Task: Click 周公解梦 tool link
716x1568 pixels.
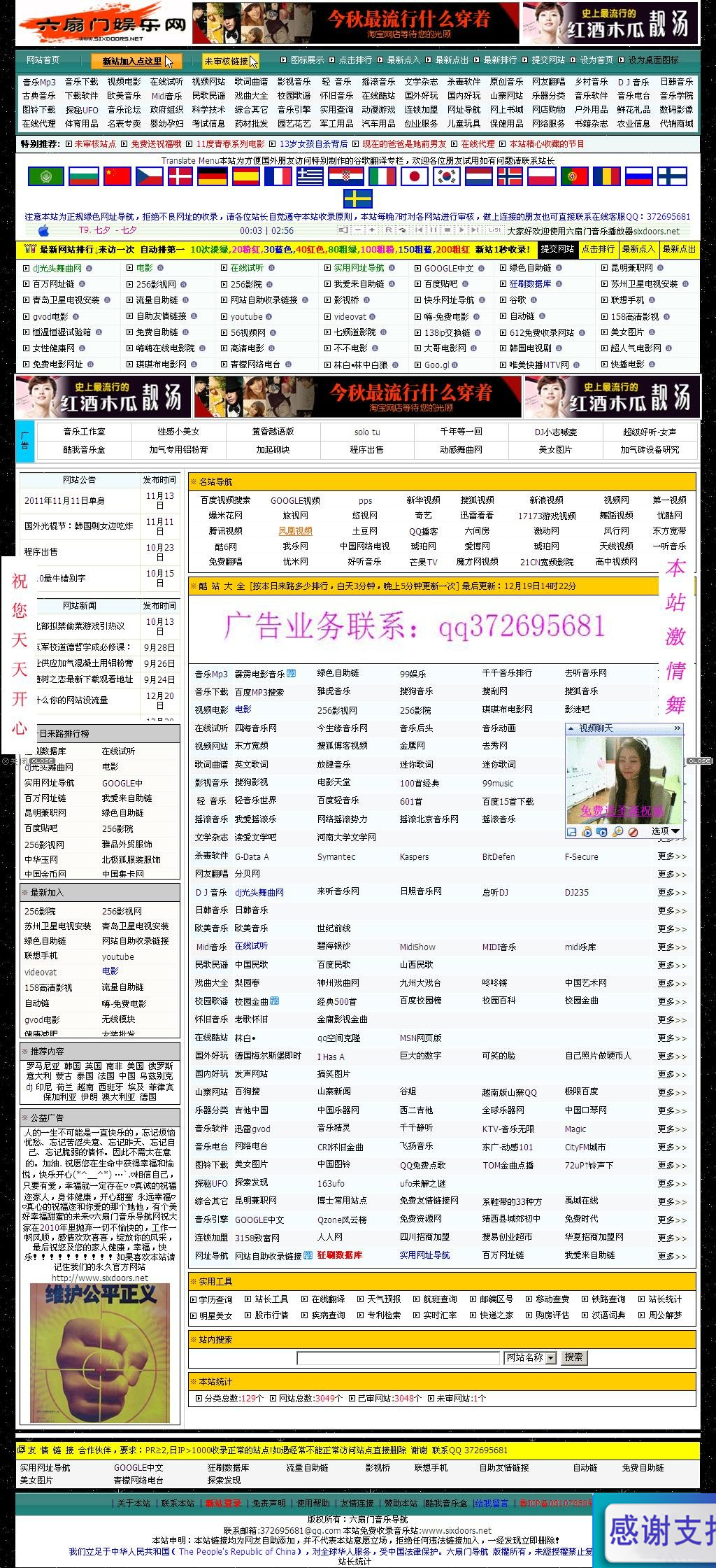Action: [665, 1315]
